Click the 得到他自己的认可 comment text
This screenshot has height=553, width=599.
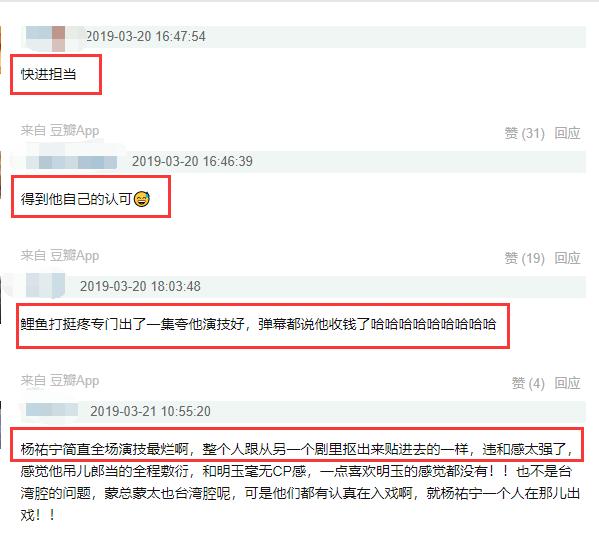coord(76,199)
